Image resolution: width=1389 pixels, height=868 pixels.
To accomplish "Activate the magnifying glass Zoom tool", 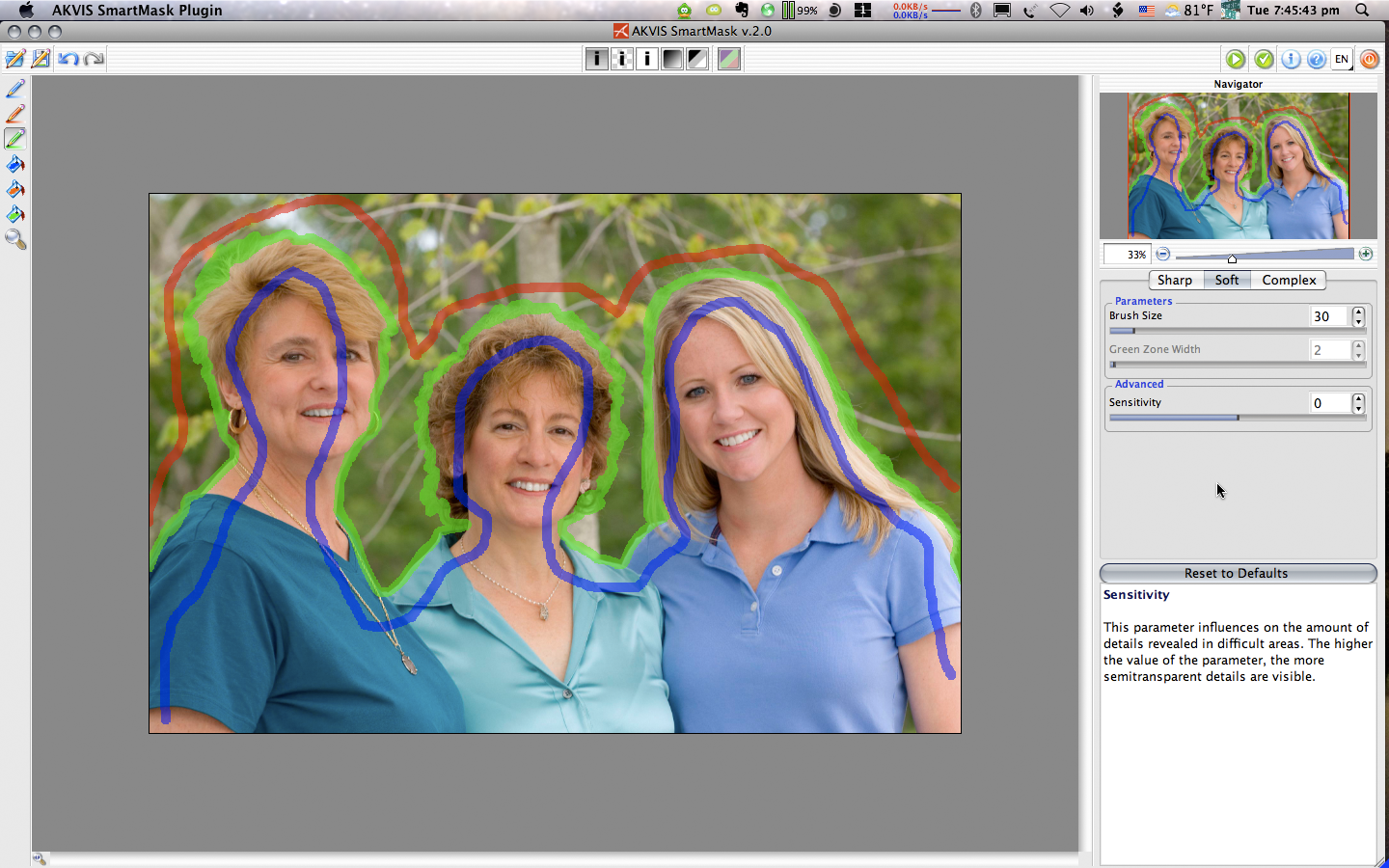I will click(x=15, y=239).
